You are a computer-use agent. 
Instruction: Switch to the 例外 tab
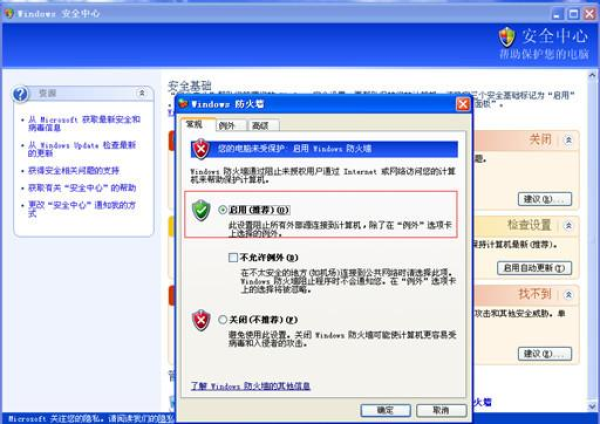[231, 126]
